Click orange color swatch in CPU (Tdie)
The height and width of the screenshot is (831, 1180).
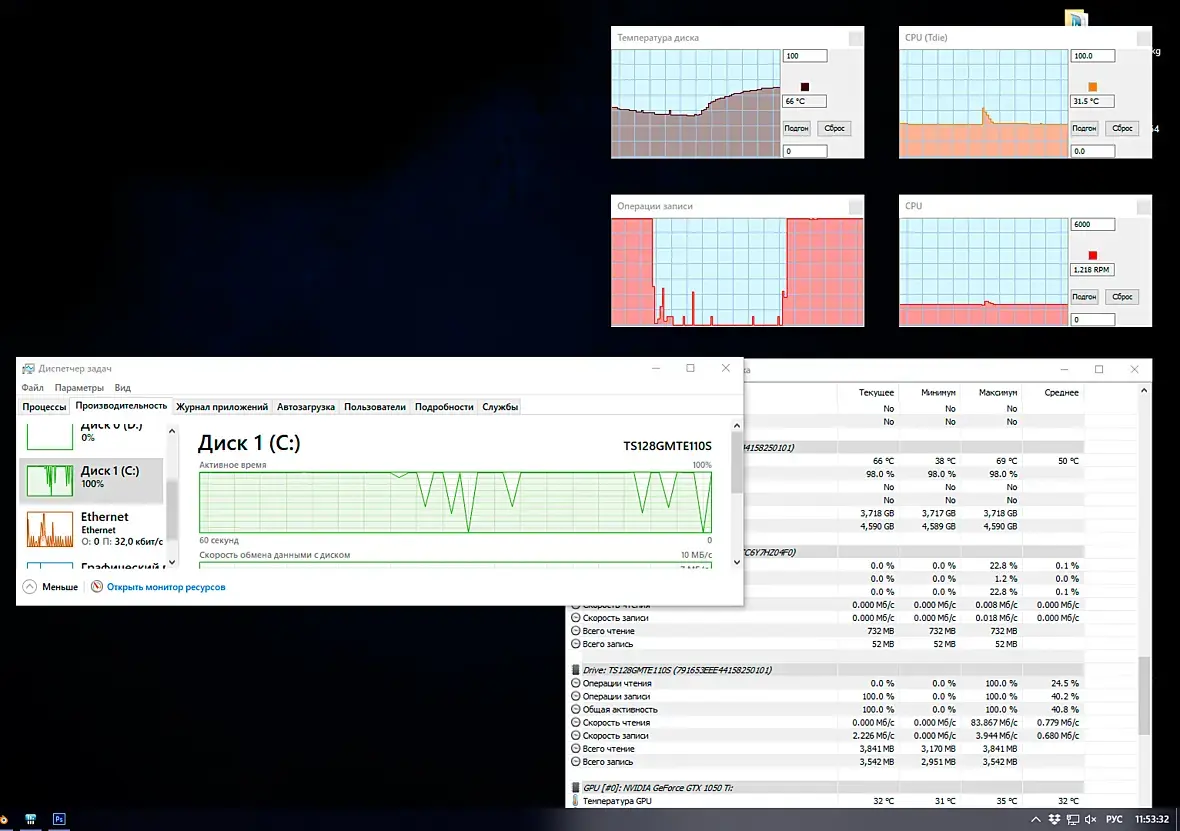pyautogui.click(x=1093, y=87)
